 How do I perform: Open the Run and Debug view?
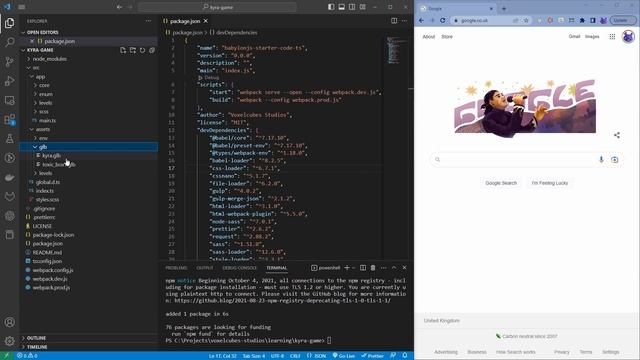pos(9,81)
